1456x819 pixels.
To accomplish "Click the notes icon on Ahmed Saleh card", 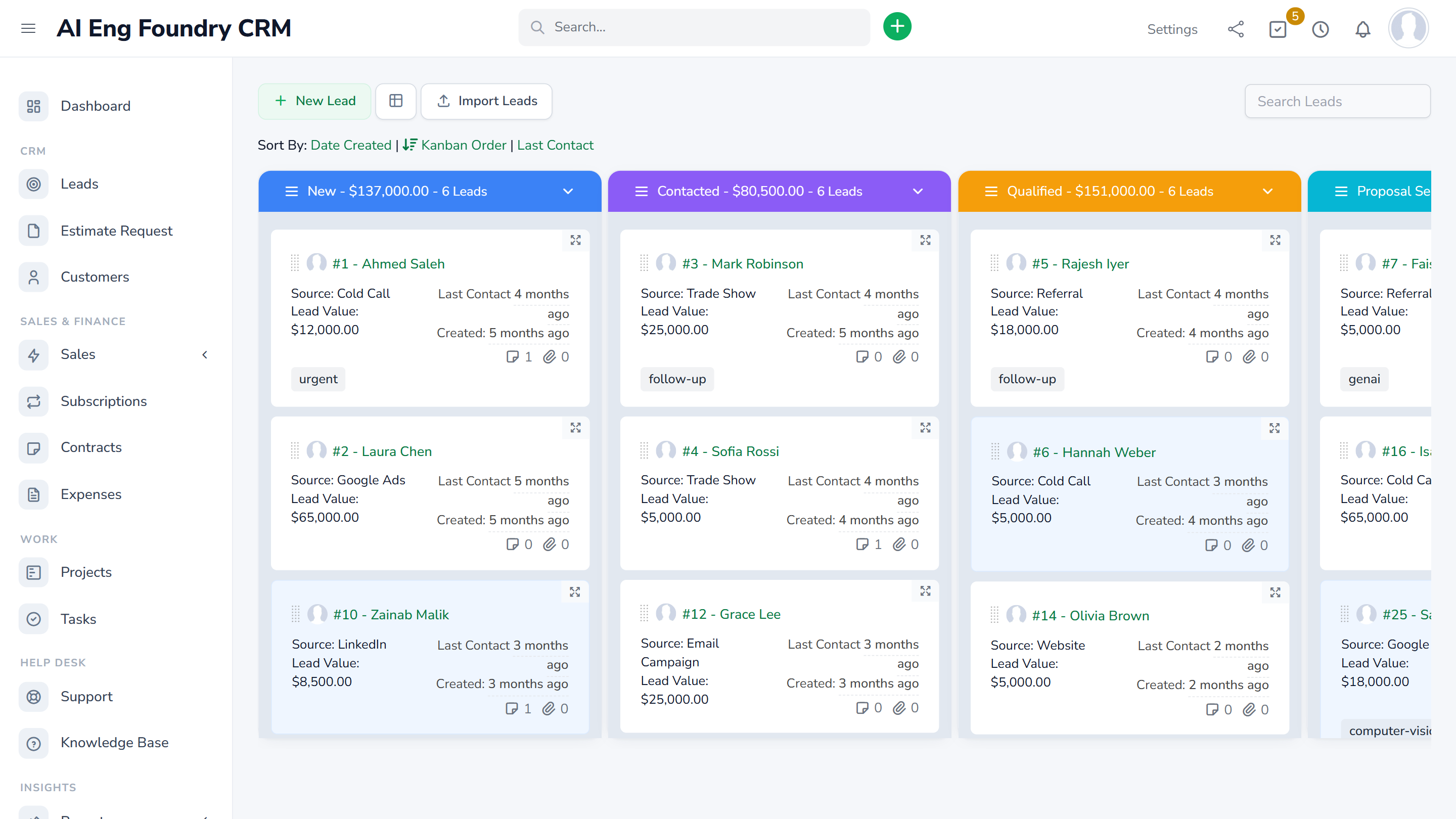I will click(512, 356).
